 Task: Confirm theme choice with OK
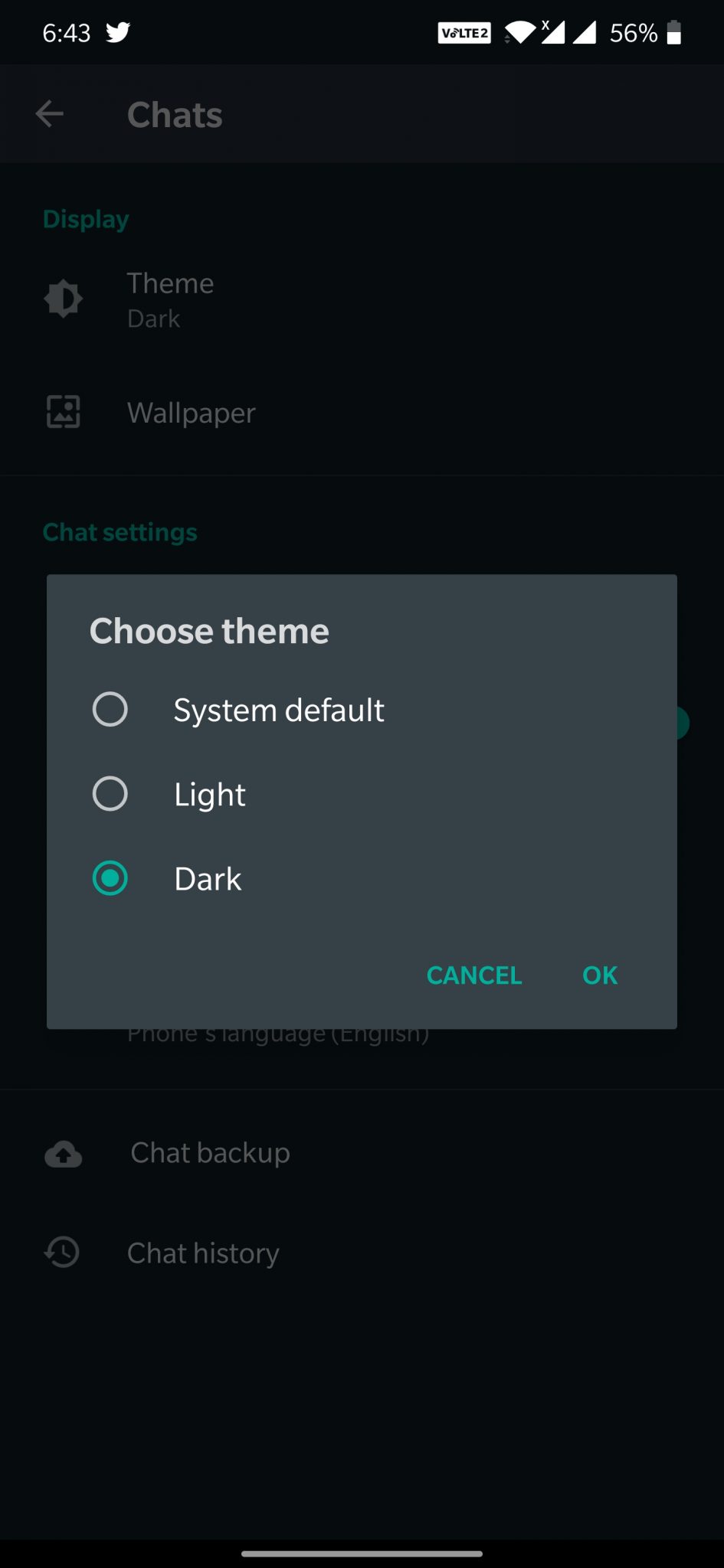[600, 975]
